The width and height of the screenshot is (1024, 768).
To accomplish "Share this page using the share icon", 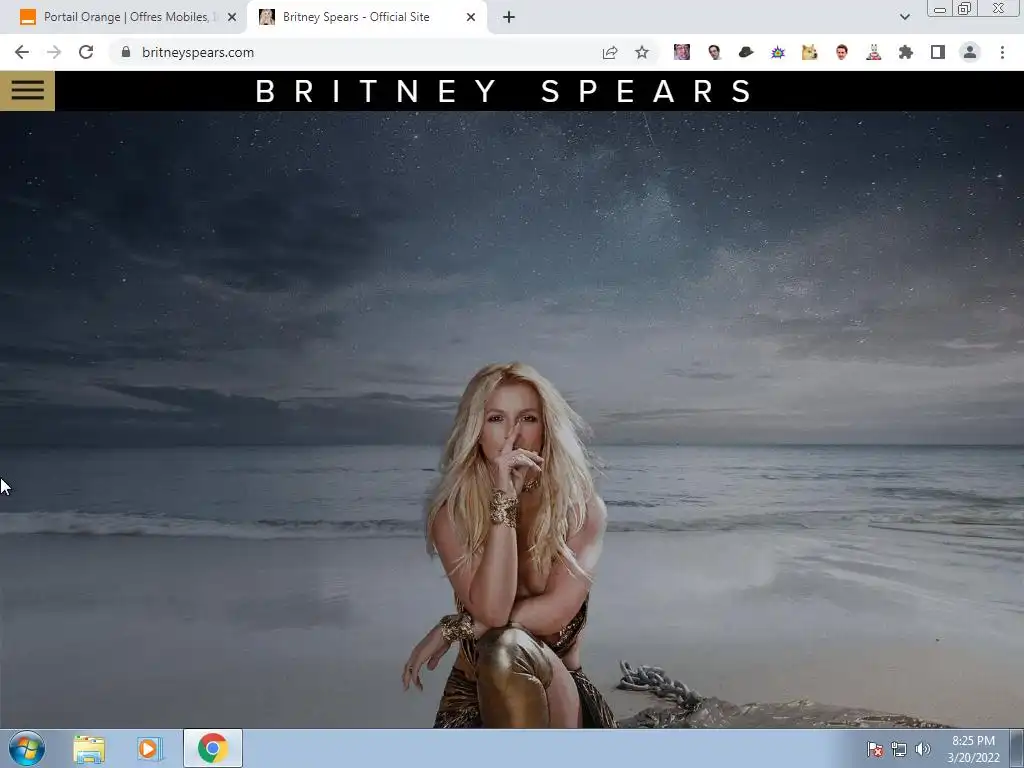I will pos(610,52).
